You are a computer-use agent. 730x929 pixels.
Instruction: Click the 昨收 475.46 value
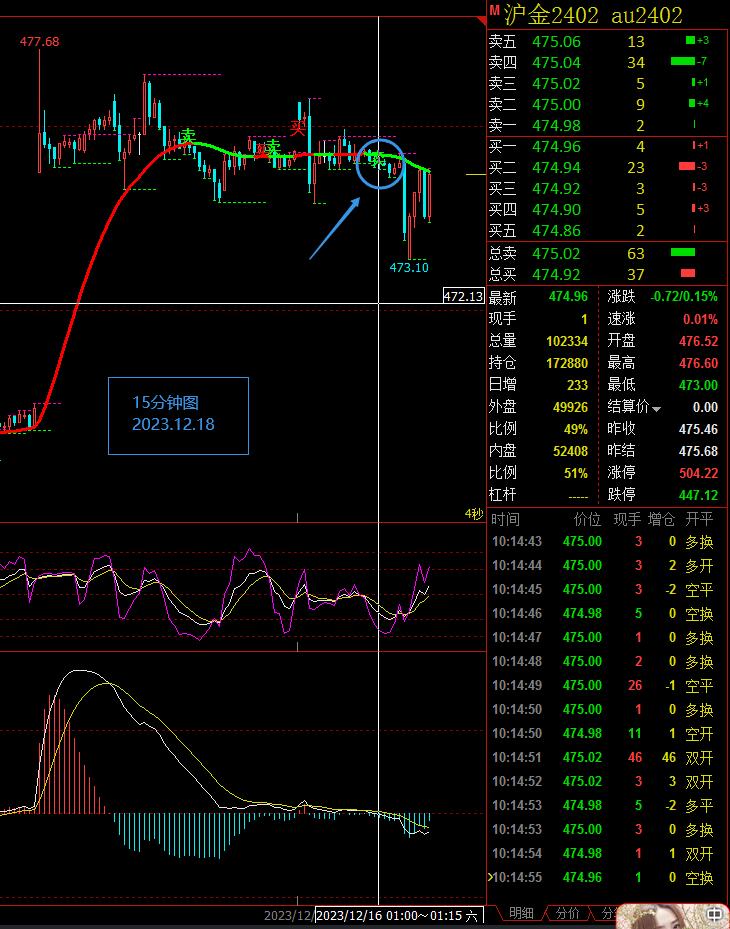pyautogui.click(x=699, y=429)
